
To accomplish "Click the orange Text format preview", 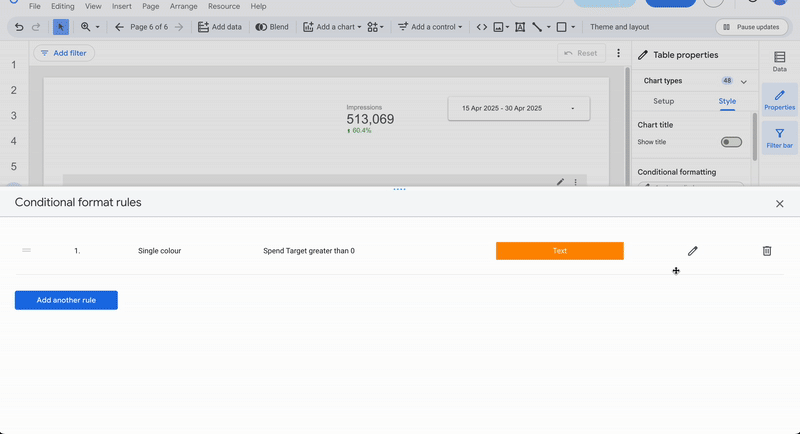I will 560,251.
